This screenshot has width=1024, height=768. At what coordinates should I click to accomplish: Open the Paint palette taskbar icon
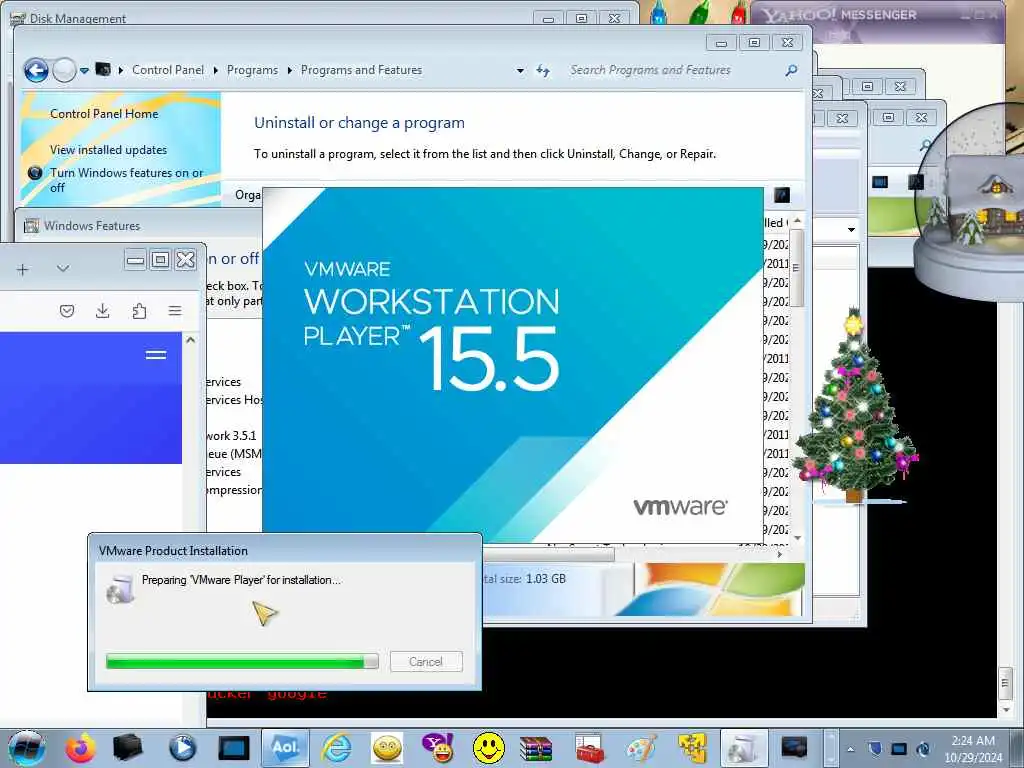pyautogui.click(x=641, y=749)
